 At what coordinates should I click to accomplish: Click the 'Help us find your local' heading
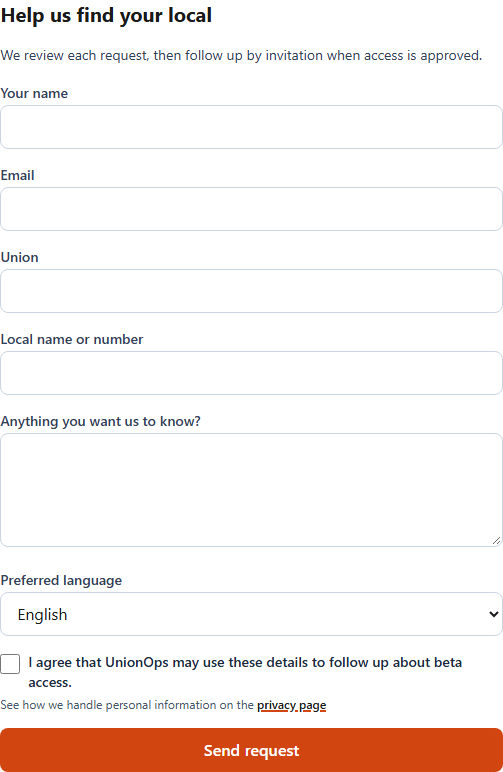tap(106, 15)
